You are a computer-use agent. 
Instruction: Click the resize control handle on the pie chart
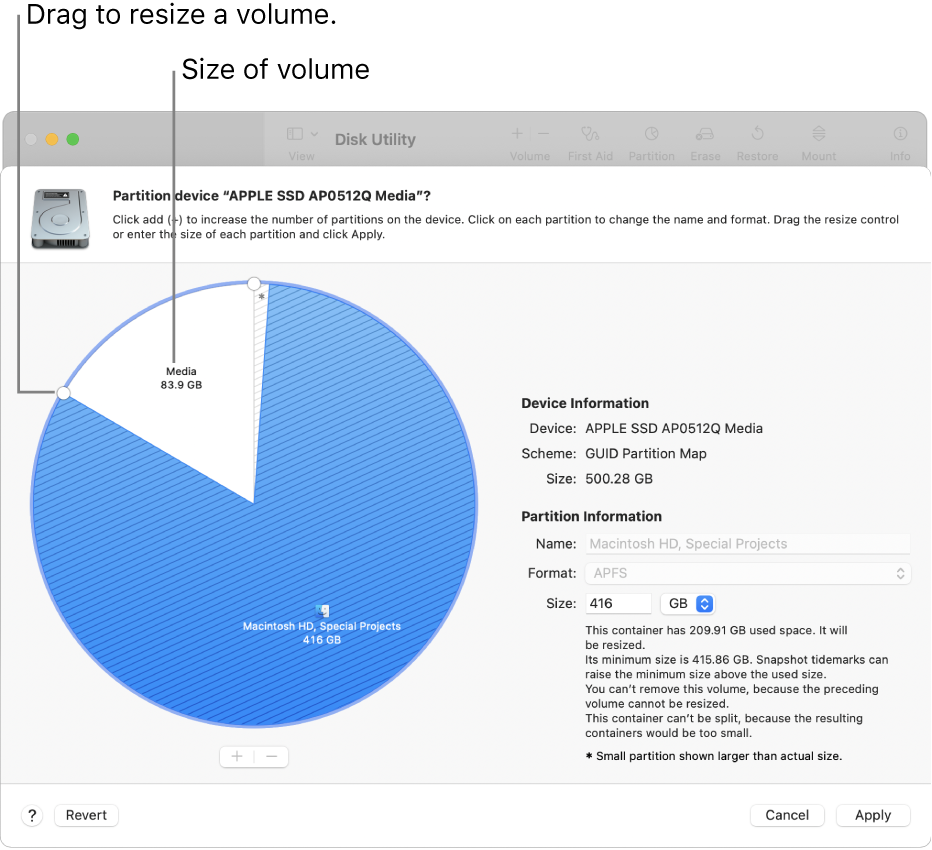pos(64,394)
